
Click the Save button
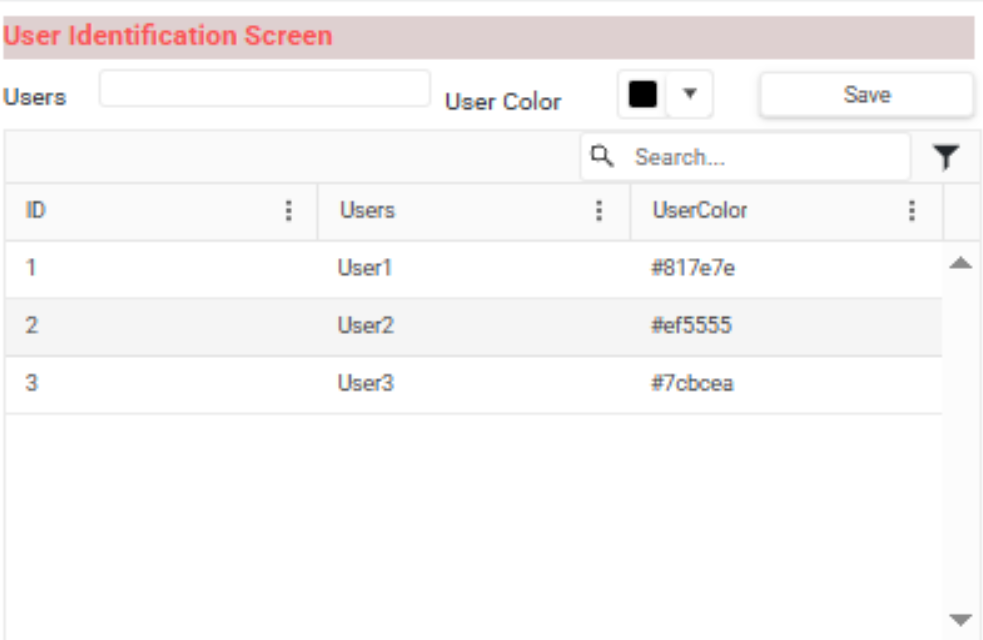(x=866, y=95)
